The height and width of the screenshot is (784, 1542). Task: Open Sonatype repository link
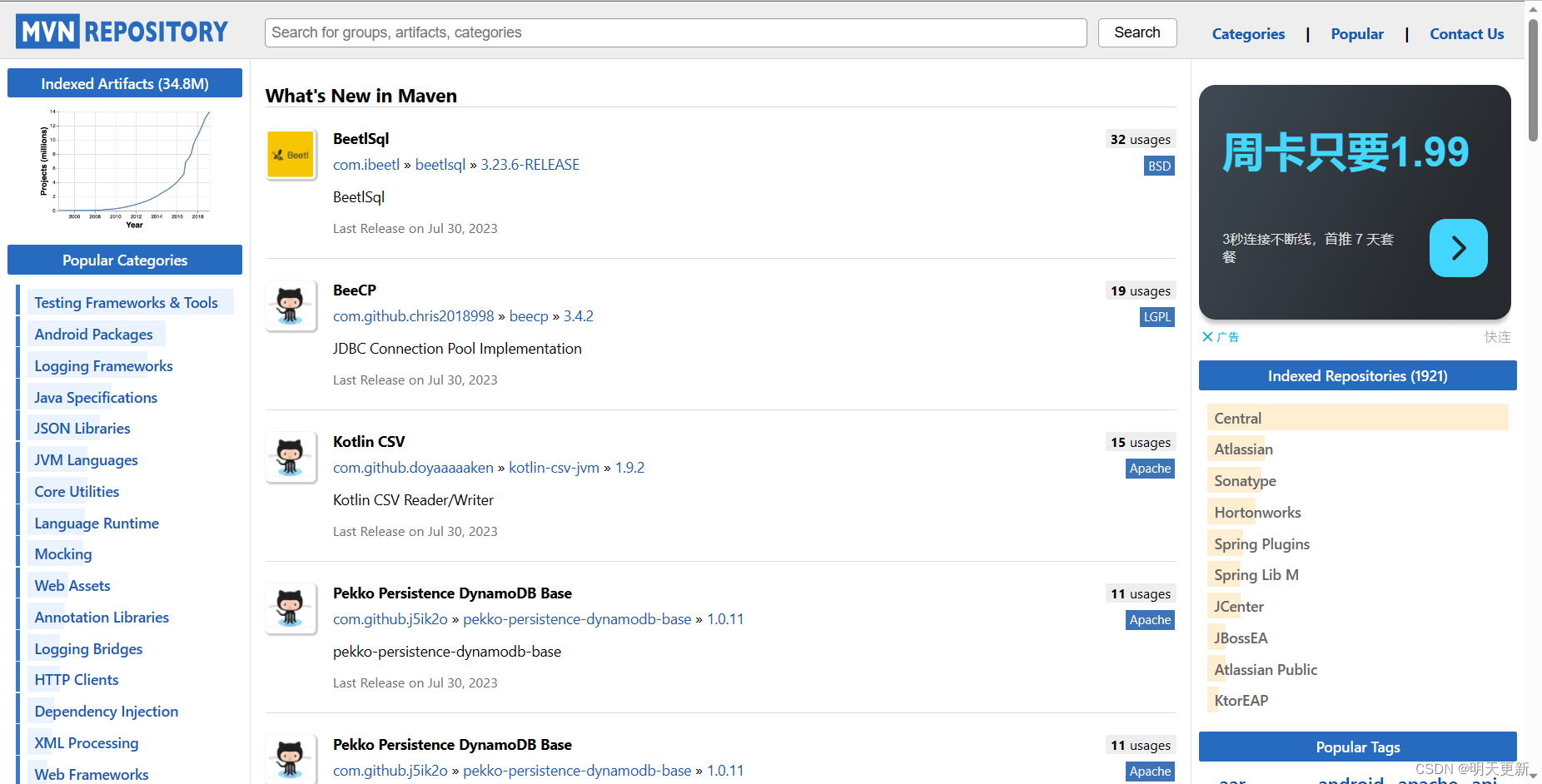[x=1245, y=481]
